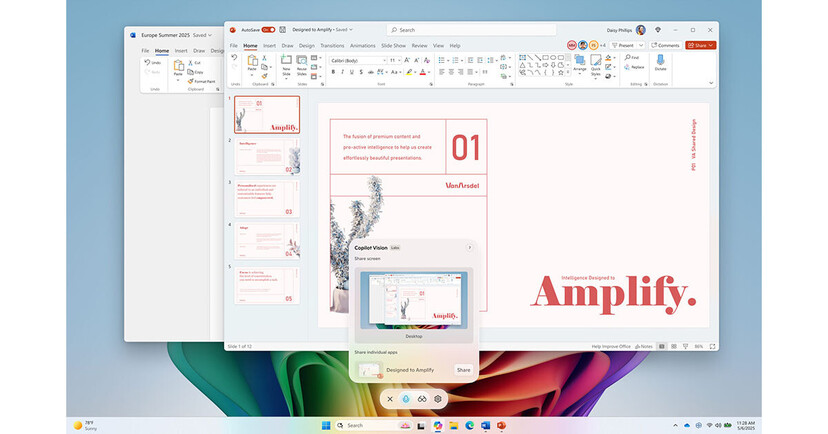Click the Windows Start button
The image size is (828, 434).
326,426
